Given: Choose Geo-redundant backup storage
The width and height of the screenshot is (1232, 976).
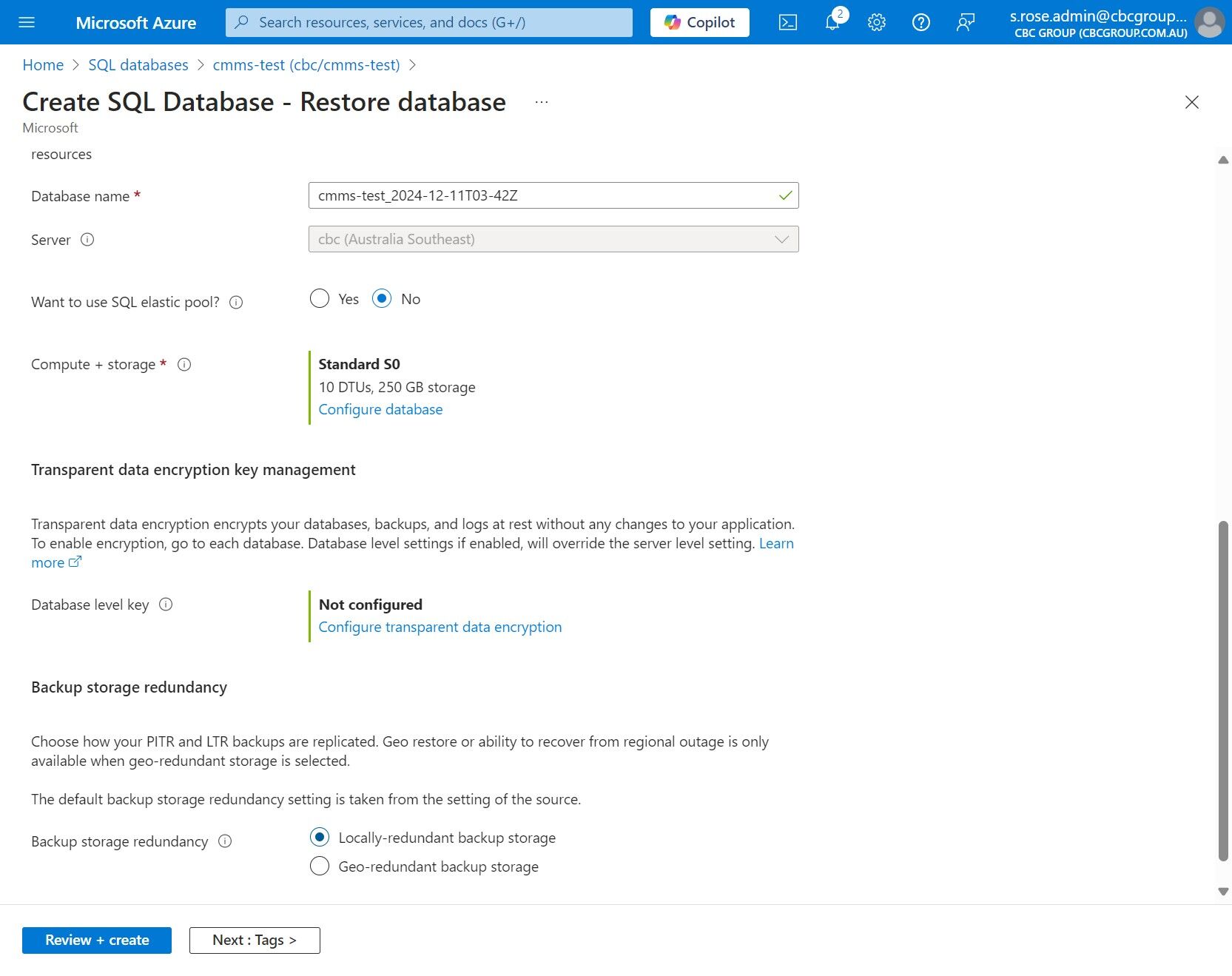Looking at the screenshot, I should pyautogui.click(x=320, y=866).
